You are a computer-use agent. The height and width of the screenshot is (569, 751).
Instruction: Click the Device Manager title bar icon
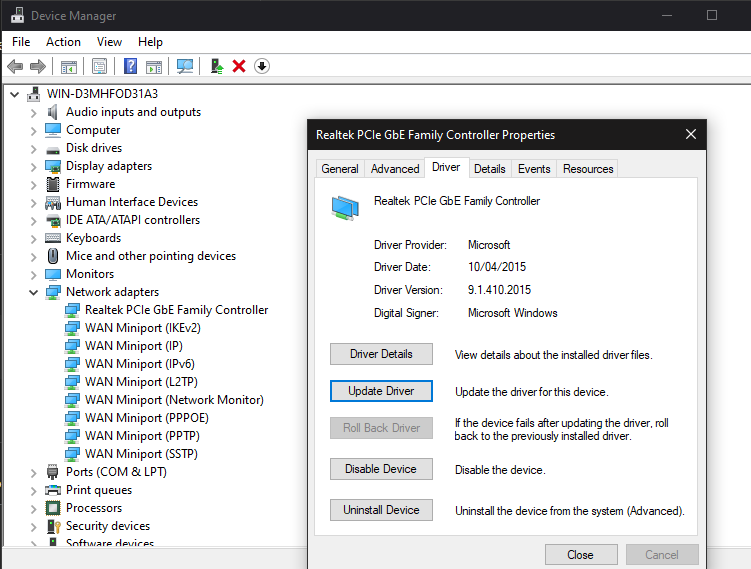(17, 15)
